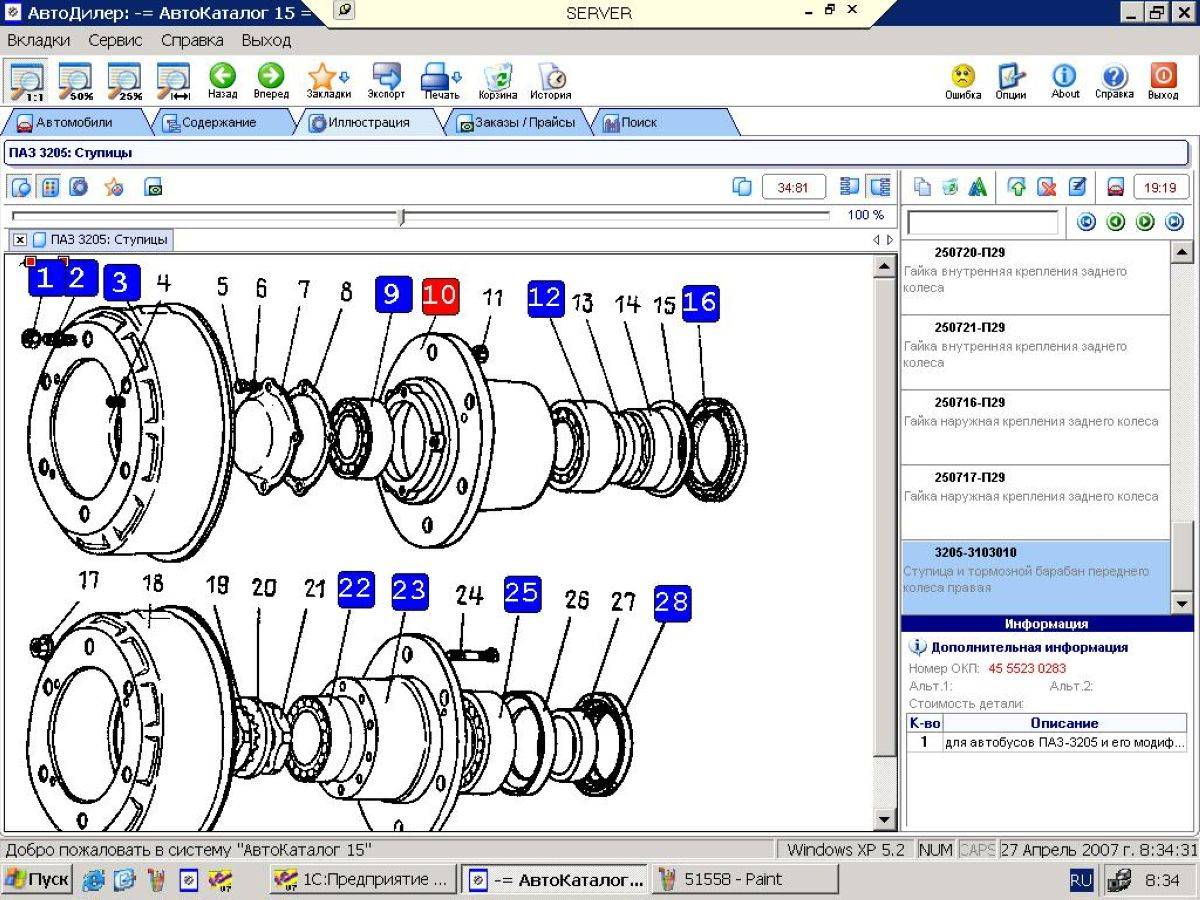
Task: Toggle the left tree layout button
Action: click(x=851, y=187)
